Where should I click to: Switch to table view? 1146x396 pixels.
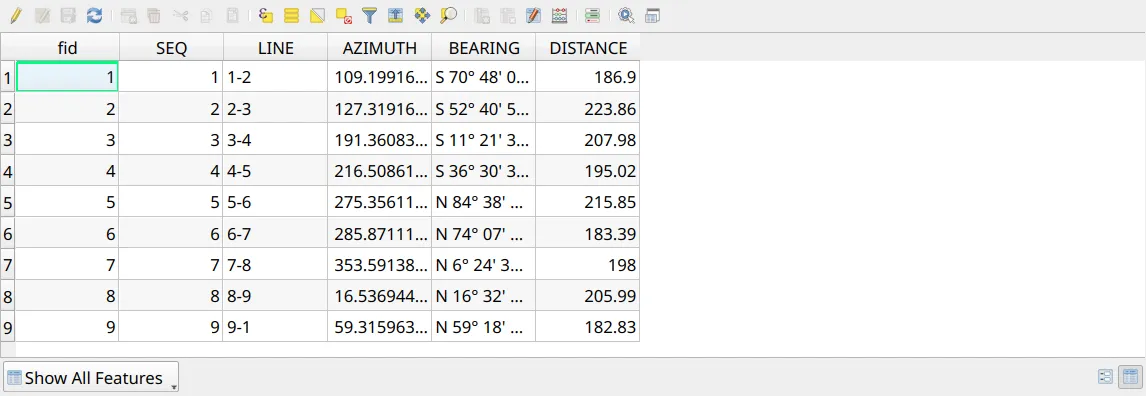coord(1130,377)
